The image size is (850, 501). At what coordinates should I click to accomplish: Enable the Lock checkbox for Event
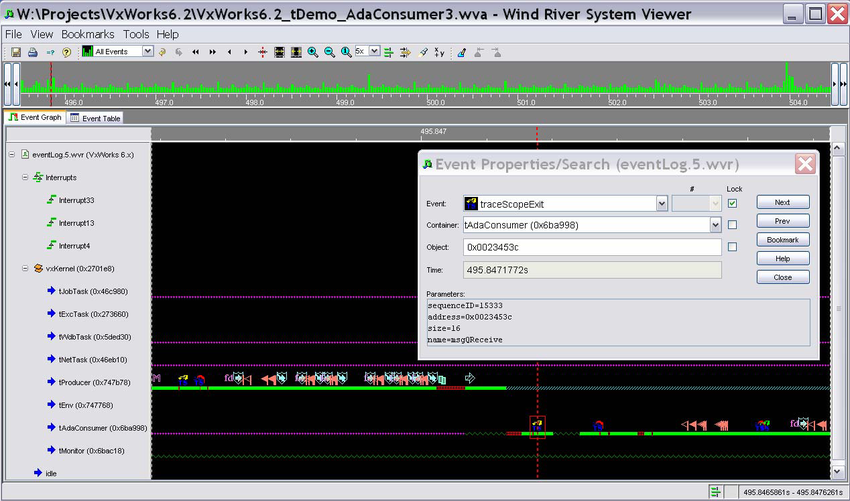[x=732, y=203]
